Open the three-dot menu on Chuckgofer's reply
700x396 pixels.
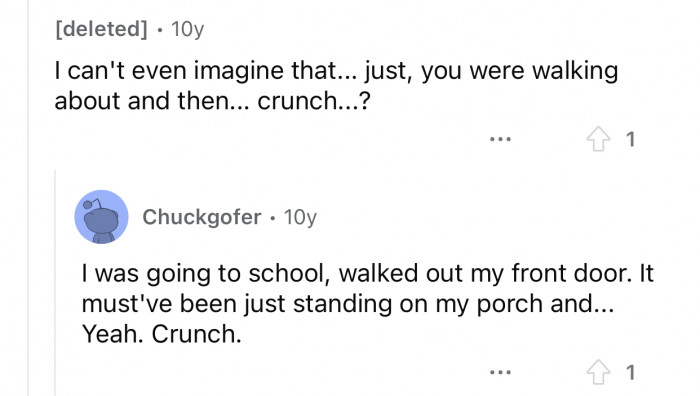point(500,372)
